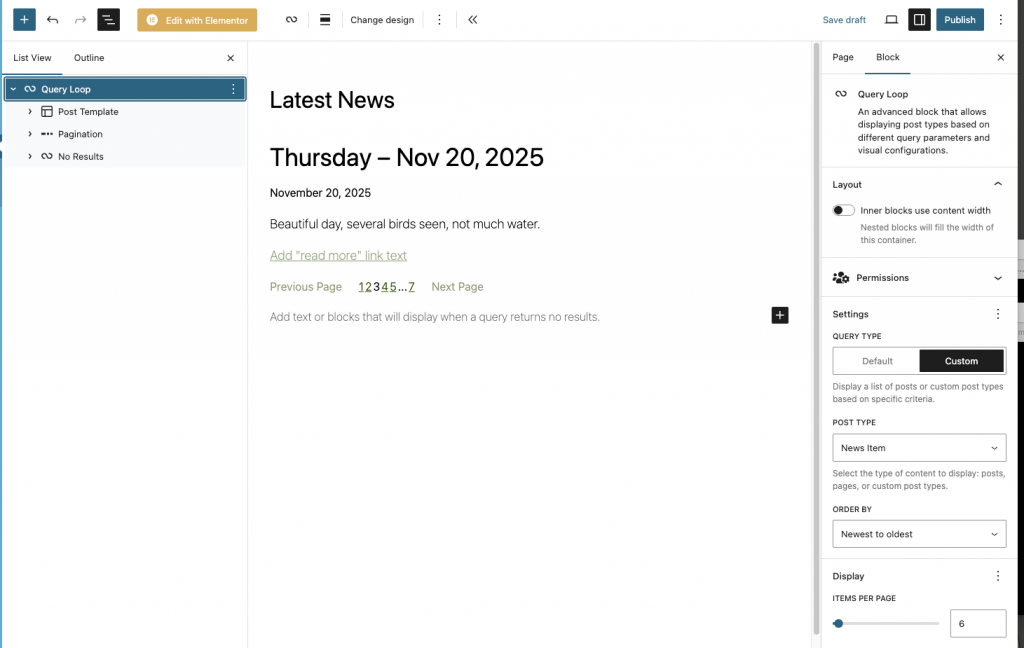Select the Default query type

click(x=877, y=361)
